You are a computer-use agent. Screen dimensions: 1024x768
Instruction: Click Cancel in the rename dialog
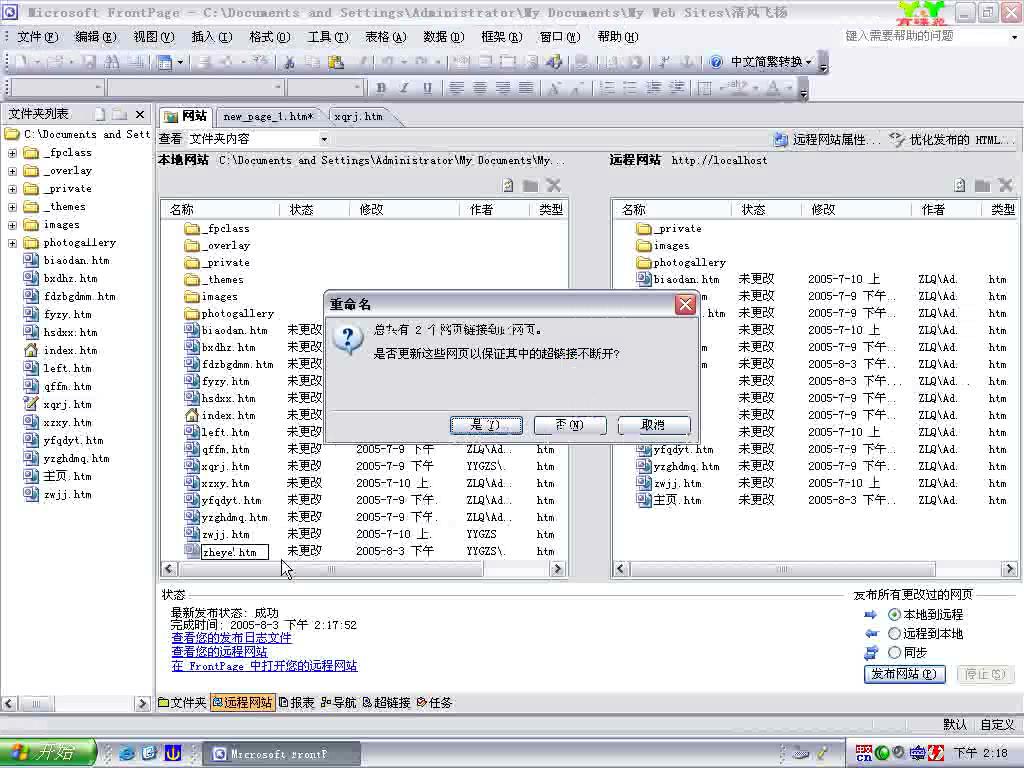[653, 425]
